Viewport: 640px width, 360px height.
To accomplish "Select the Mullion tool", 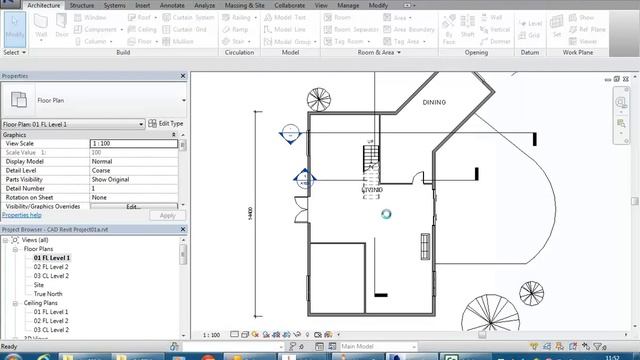I will (x=178, y=41).
